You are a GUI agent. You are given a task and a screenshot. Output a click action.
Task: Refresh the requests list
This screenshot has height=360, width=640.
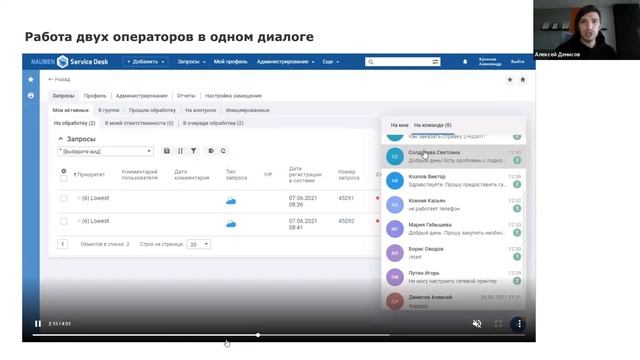(x=223, y=151)
